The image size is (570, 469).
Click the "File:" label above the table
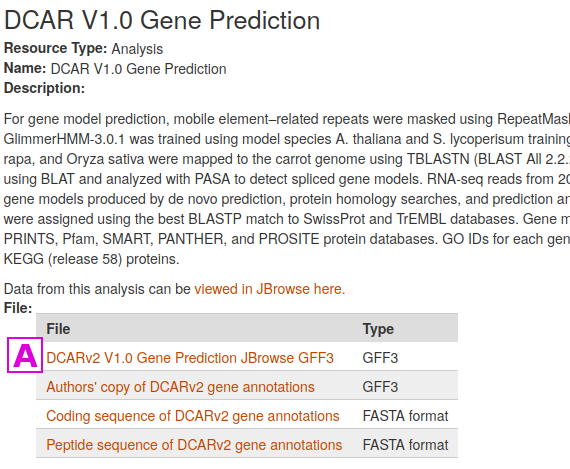(x=18, y=308)
